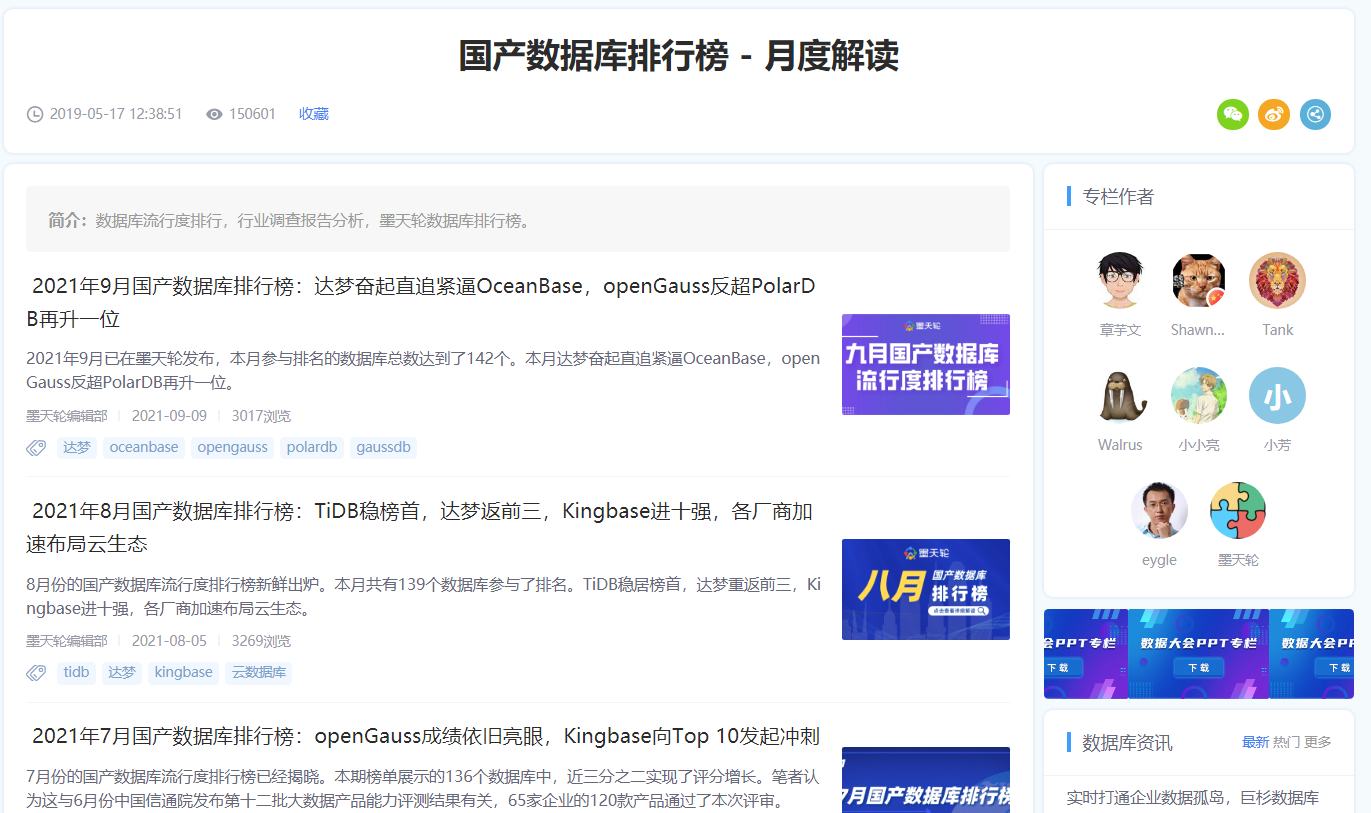Click the 专栏作者 section heading
Screen dimensions: 1371x813
click(x=1118, y=196)
